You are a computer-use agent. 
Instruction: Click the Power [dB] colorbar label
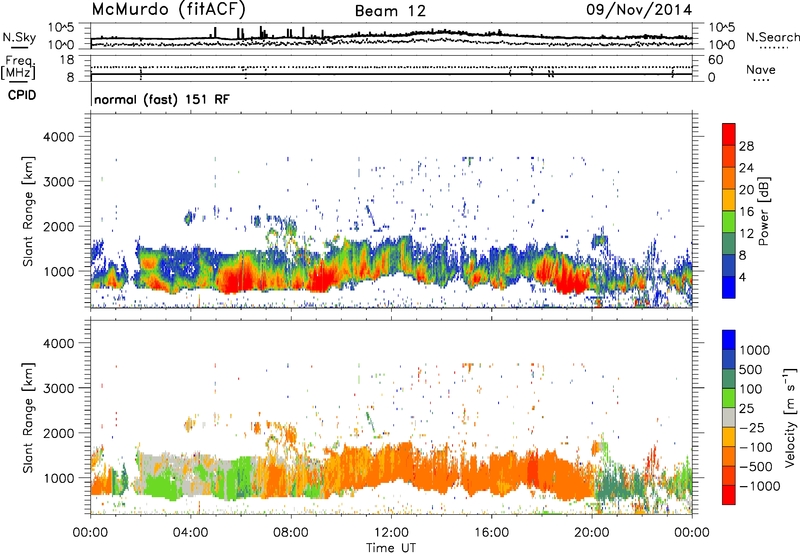(763, 211)
